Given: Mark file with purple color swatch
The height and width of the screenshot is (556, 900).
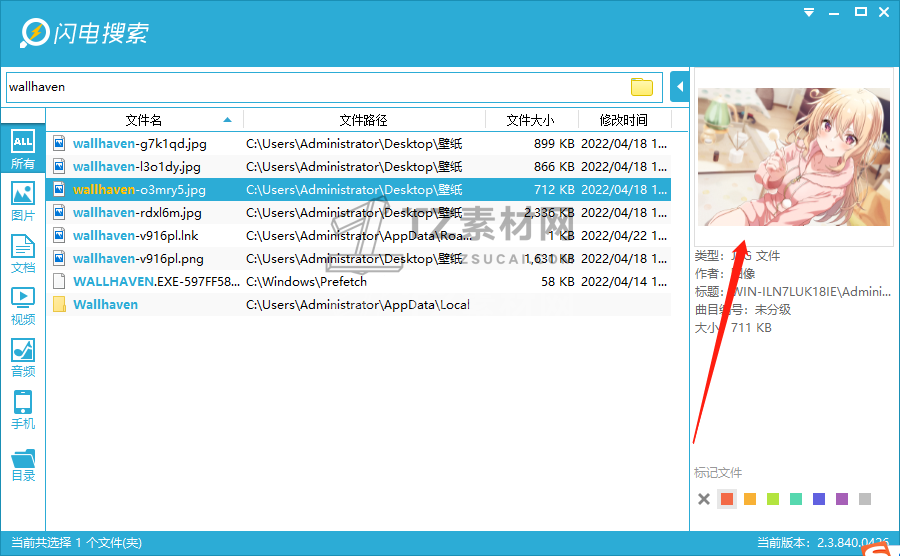Looking at the screenshot, I should [841, 499].
